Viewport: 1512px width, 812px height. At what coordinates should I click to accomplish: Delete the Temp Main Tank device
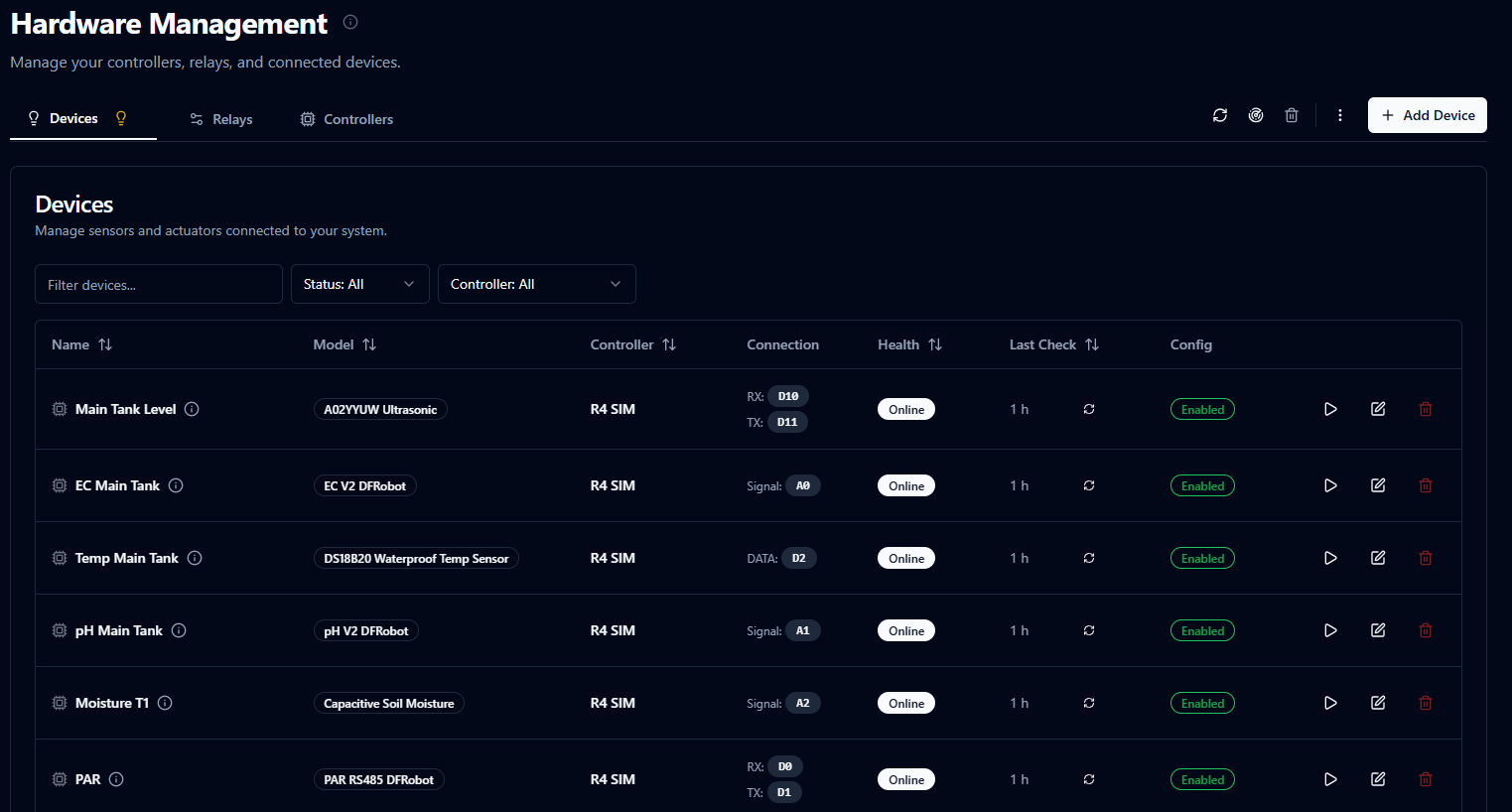click(x=1426, y=558)
